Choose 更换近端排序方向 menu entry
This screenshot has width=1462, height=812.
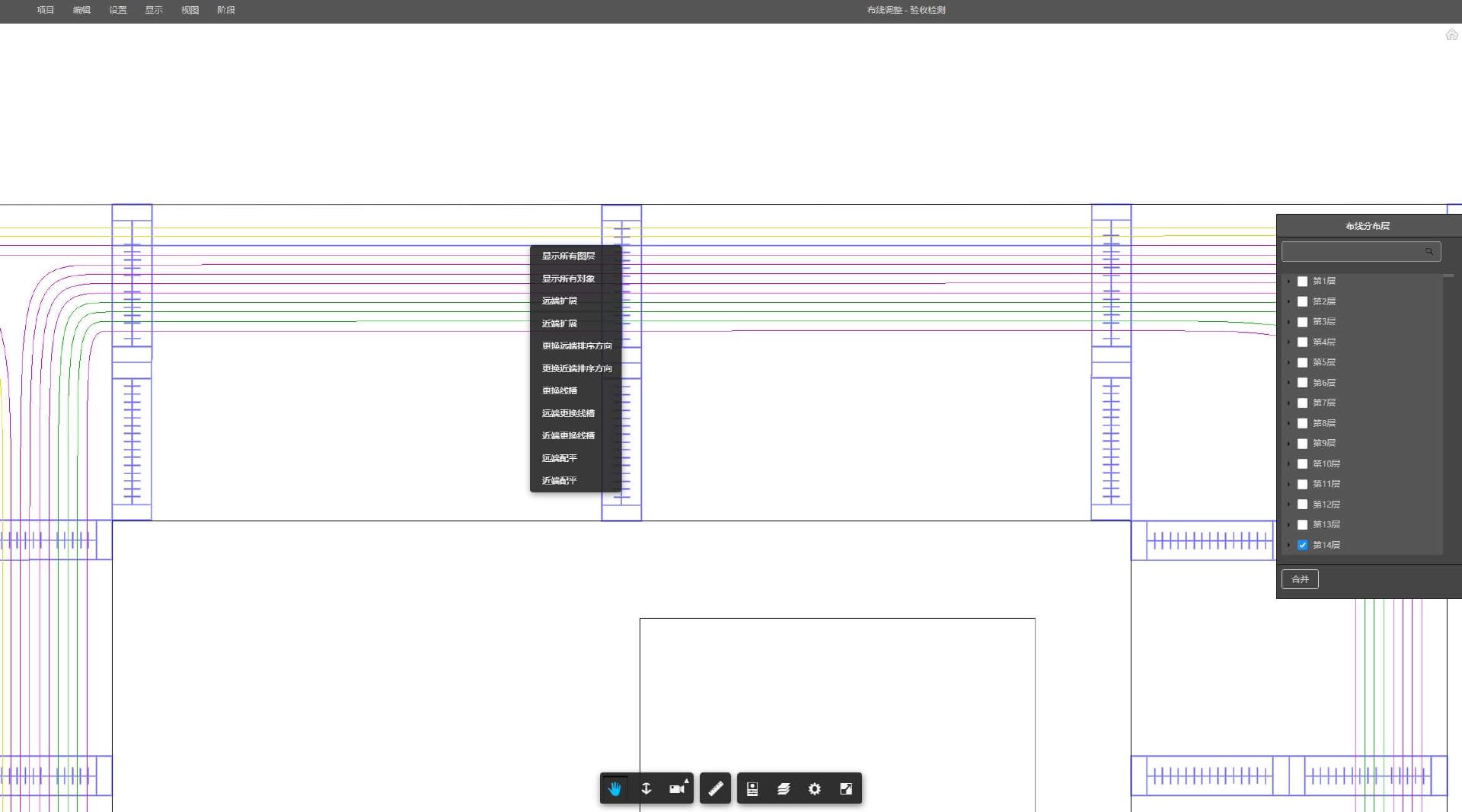tap(576, 368)
